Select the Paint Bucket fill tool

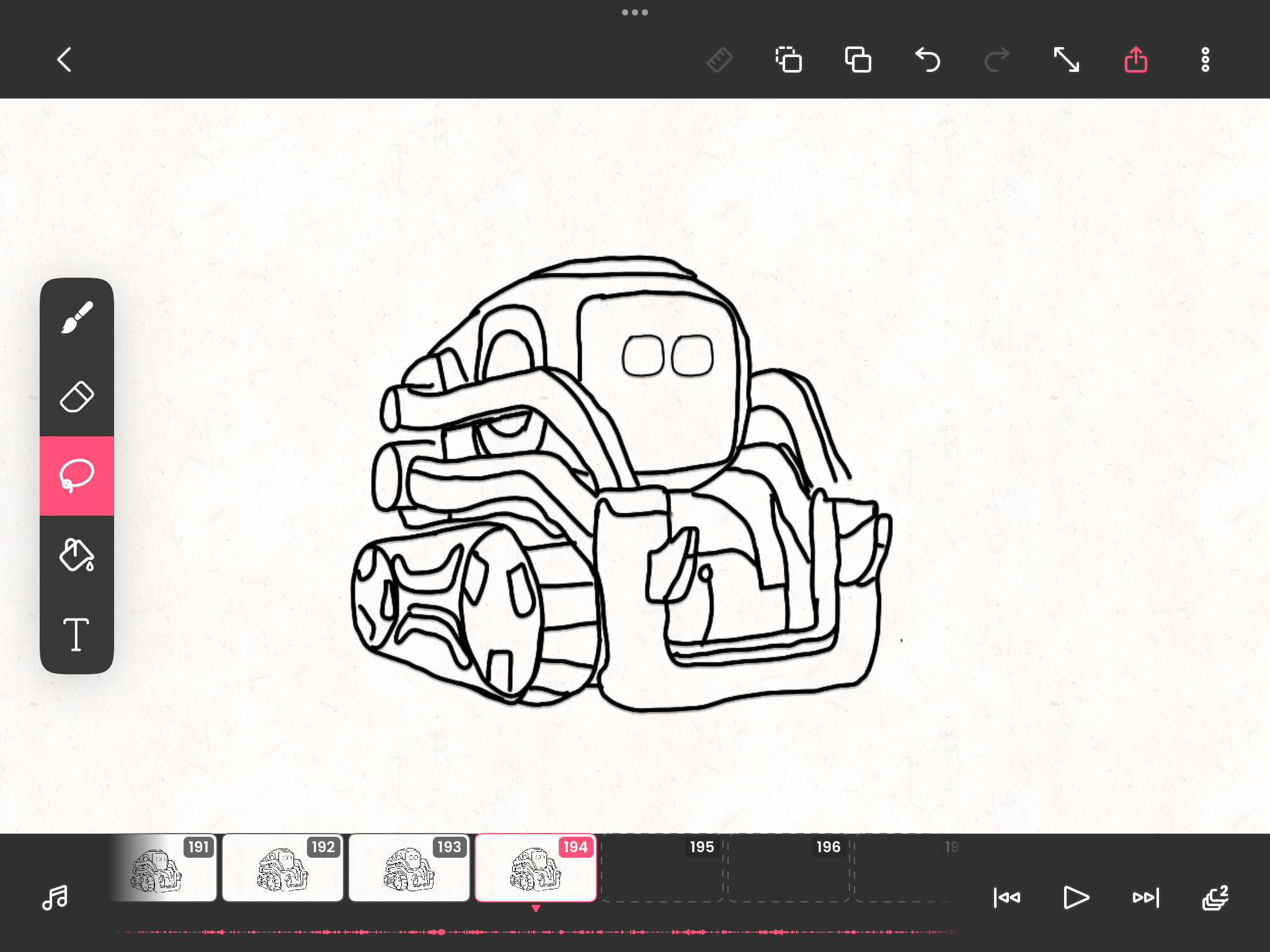click(x=77, y=555)
